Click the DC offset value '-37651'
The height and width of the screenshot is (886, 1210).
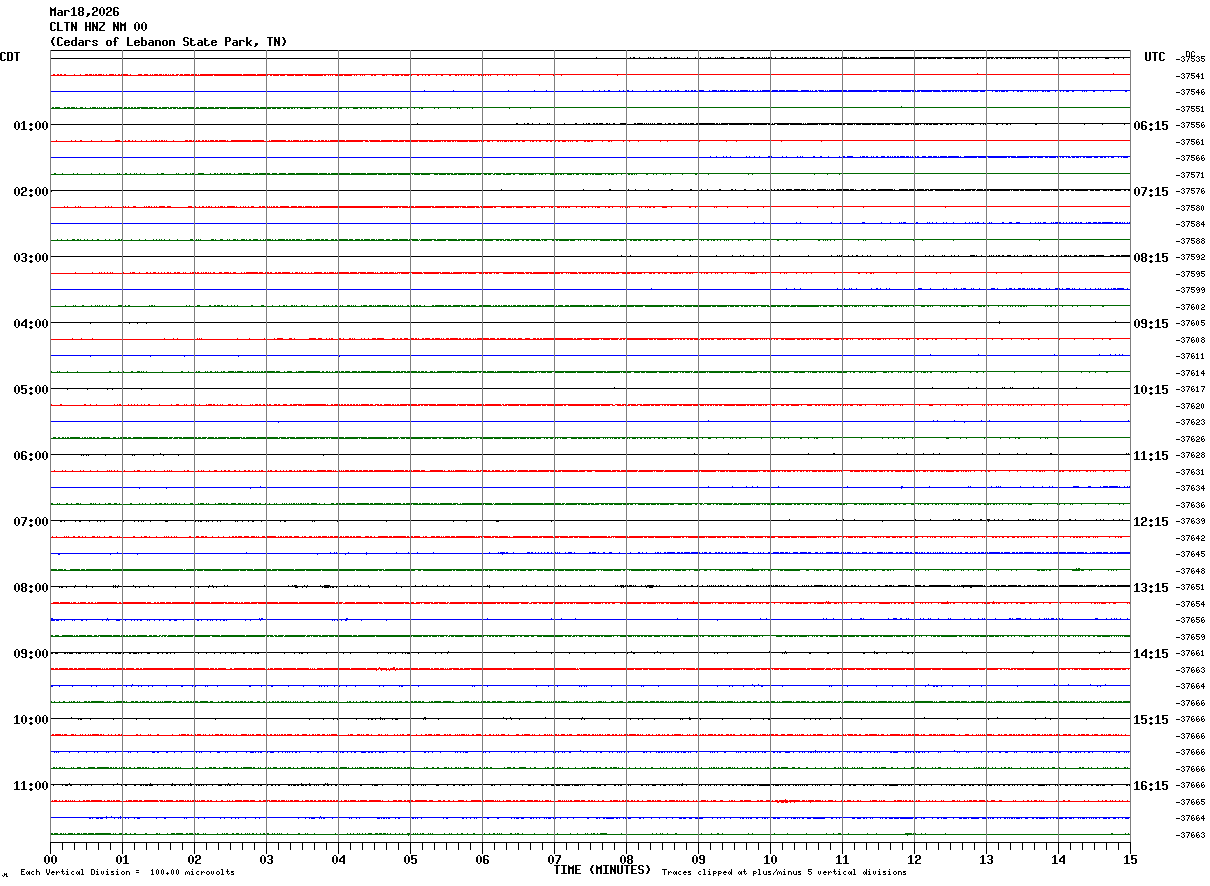tap(1190, 587)
